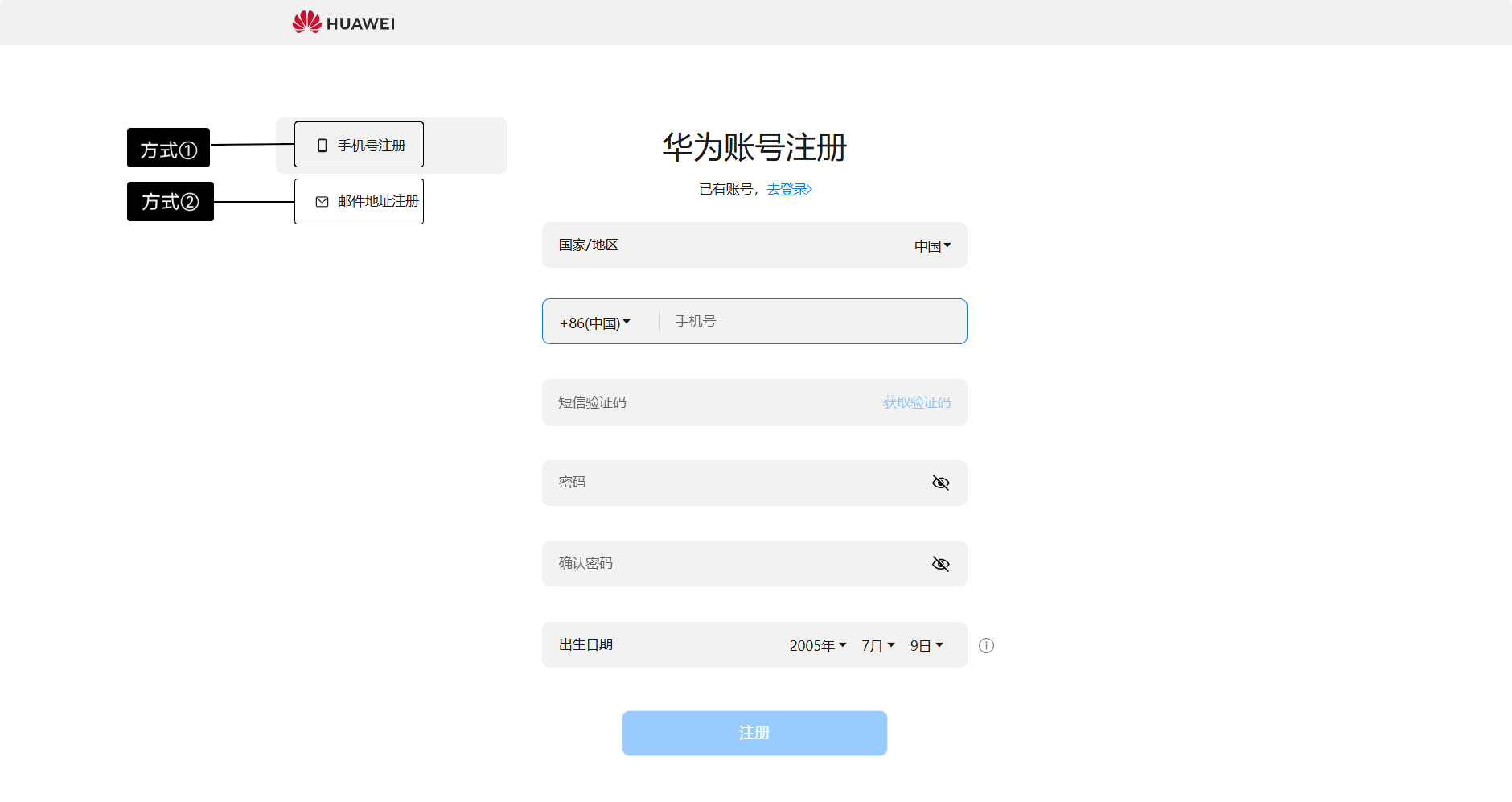The image size is (1512, 802).
Task: Switch to the 邮件地址注册 registration method
Action: (359, 201)
